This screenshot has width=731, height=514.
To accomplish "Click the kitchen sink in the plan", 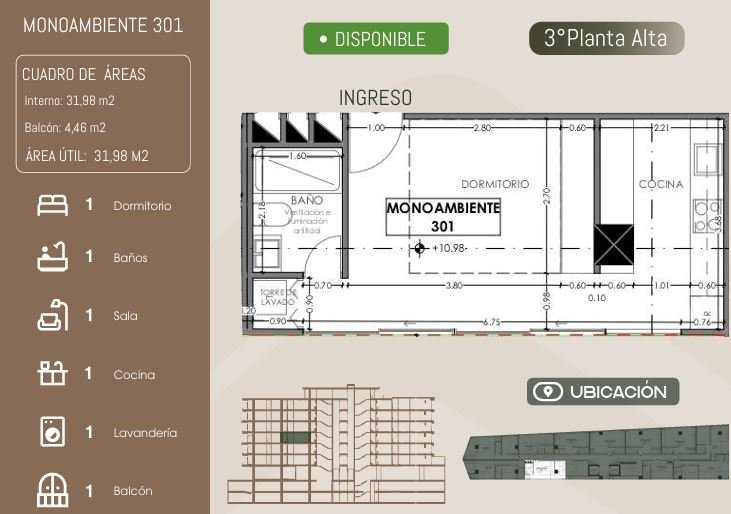I will coord(708,159).
